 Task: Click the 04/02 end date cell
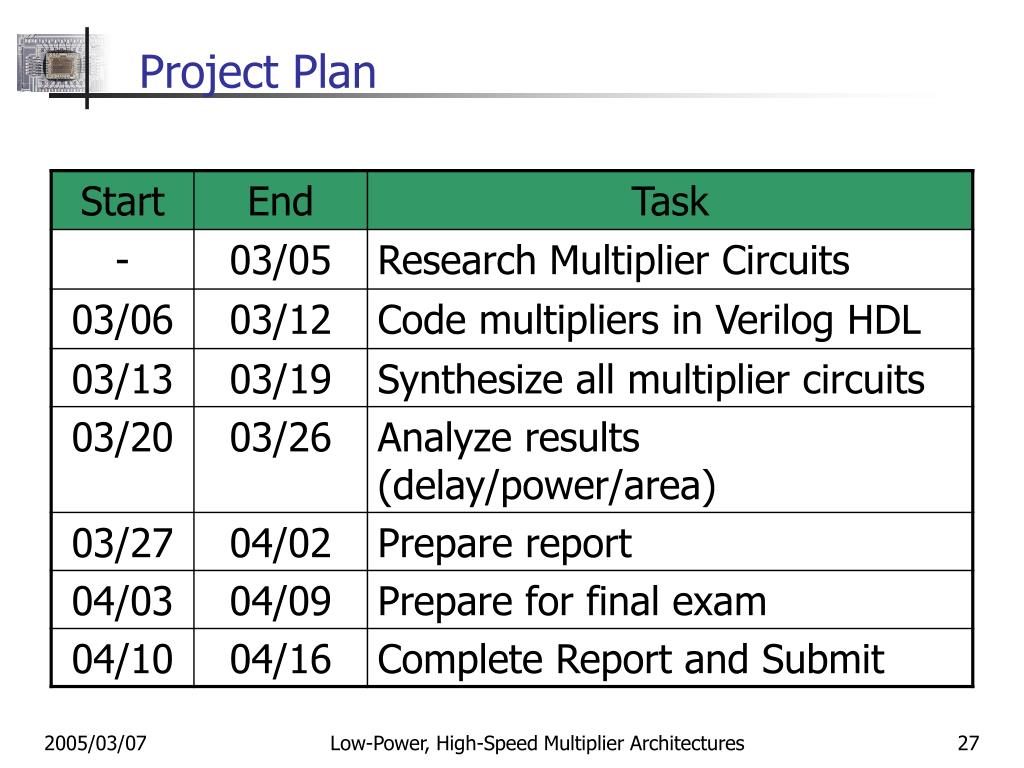(x=280, y=542)
